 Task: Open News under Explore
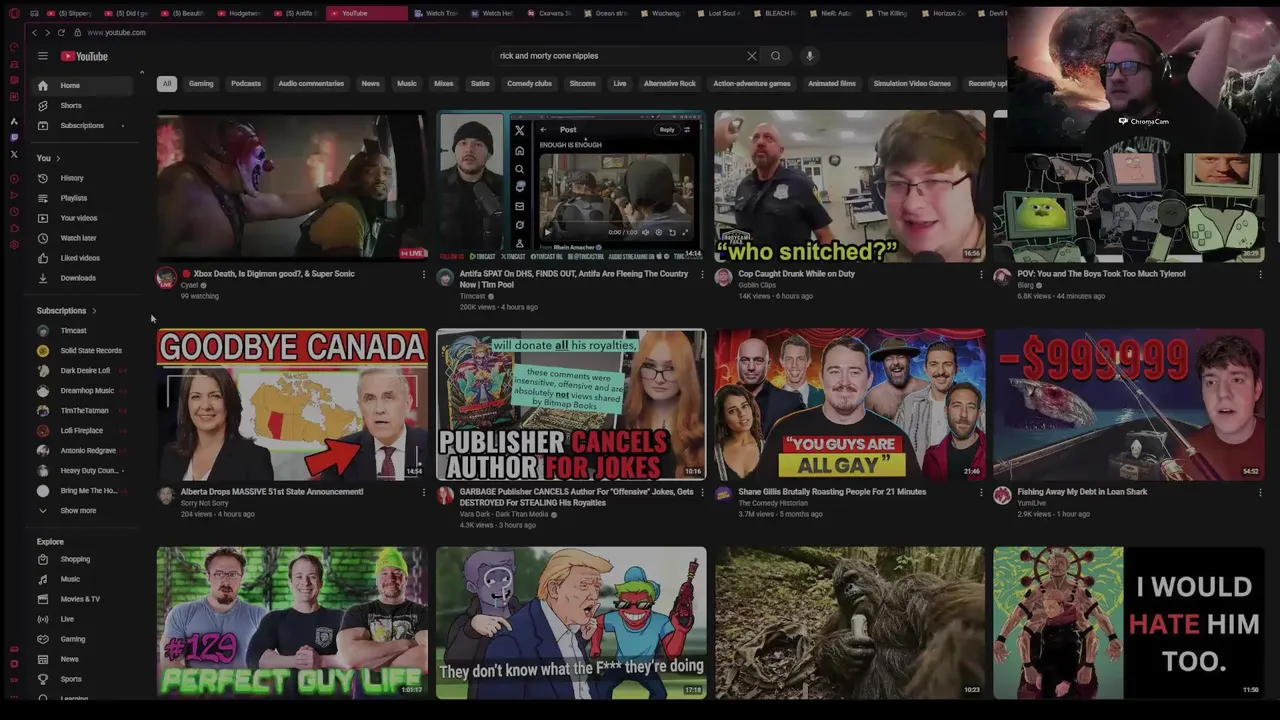(x=82, y=659)
